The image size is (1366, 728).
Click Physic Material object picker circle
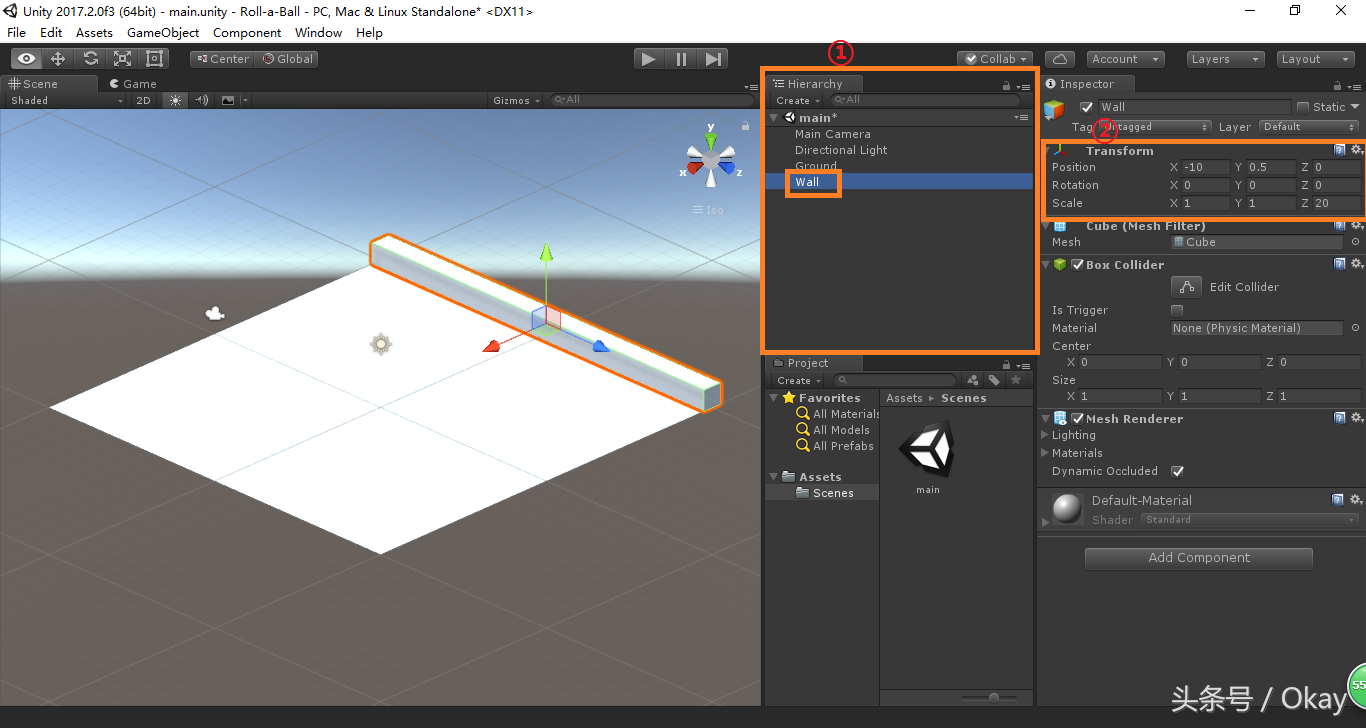(1355, 328)
